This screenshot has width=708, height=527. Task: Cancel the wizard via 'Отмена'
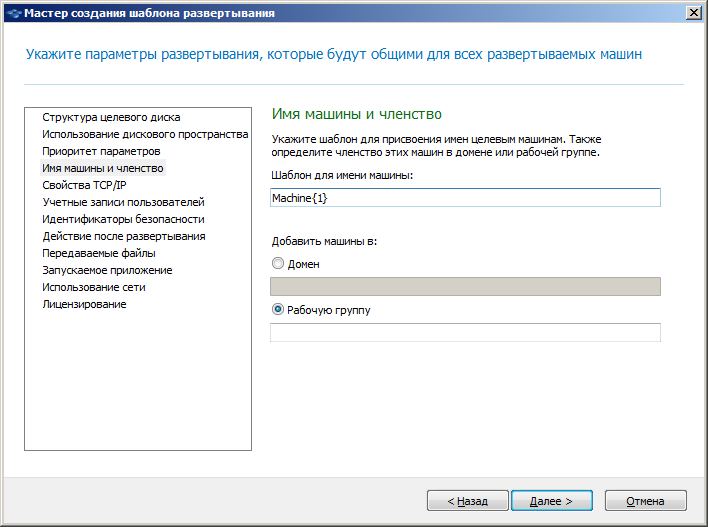pos(645,501)
